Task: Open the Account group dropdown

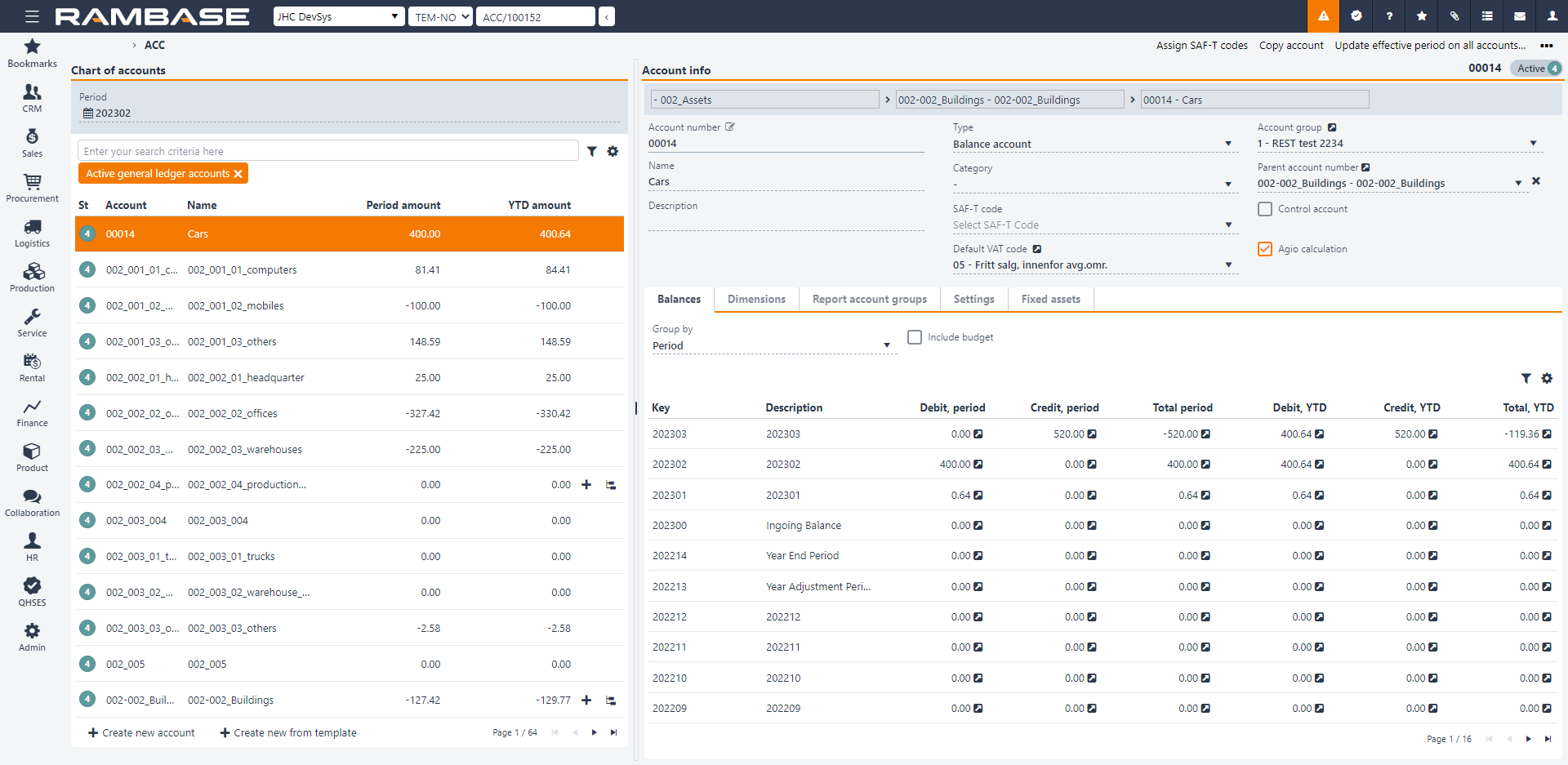Action: pyautogui.click(x=1400, y=144)
